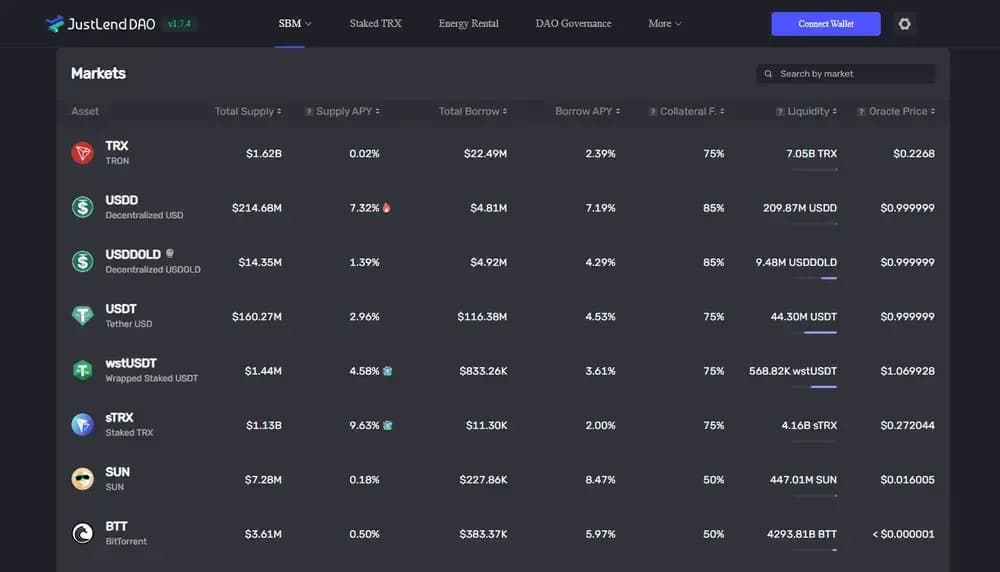Click the flame icon beside USDD 7.32%
The image size is (1000, 572).
click(x=386, y=208)
